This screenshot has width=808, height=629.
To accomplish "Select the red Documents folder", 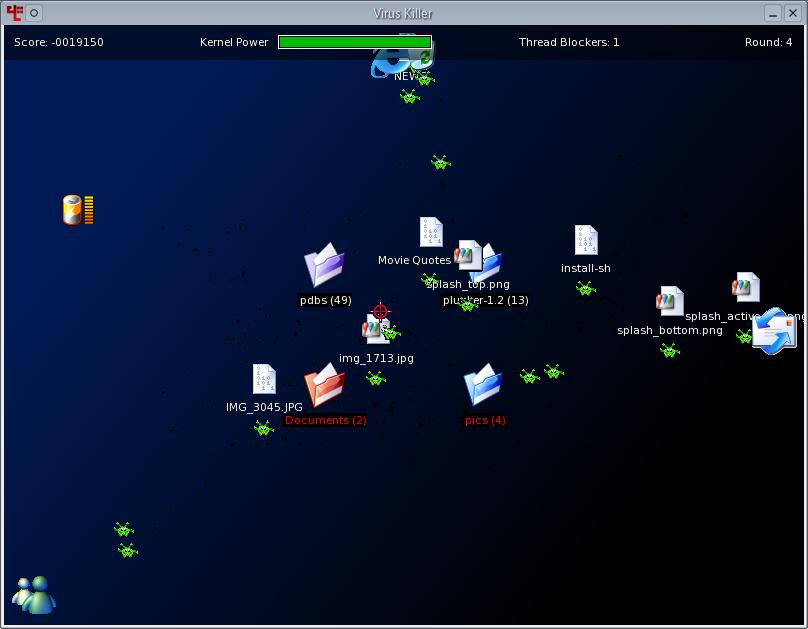I will point(324,387).
